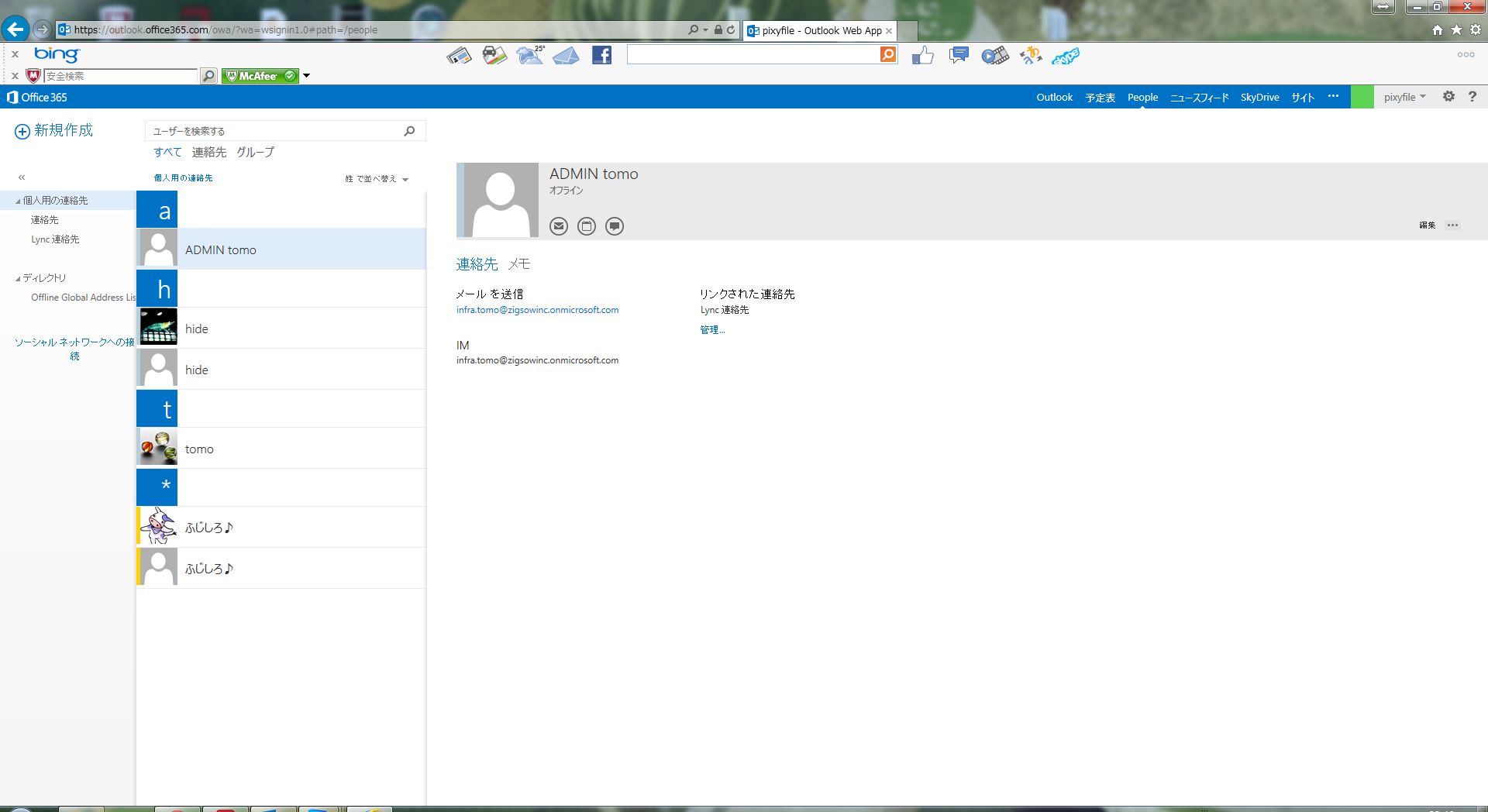The height and width of the screenshot is (812, 1488).
Task: Click the send mail icon under ADMIN tomo
Action: point(559,226)
